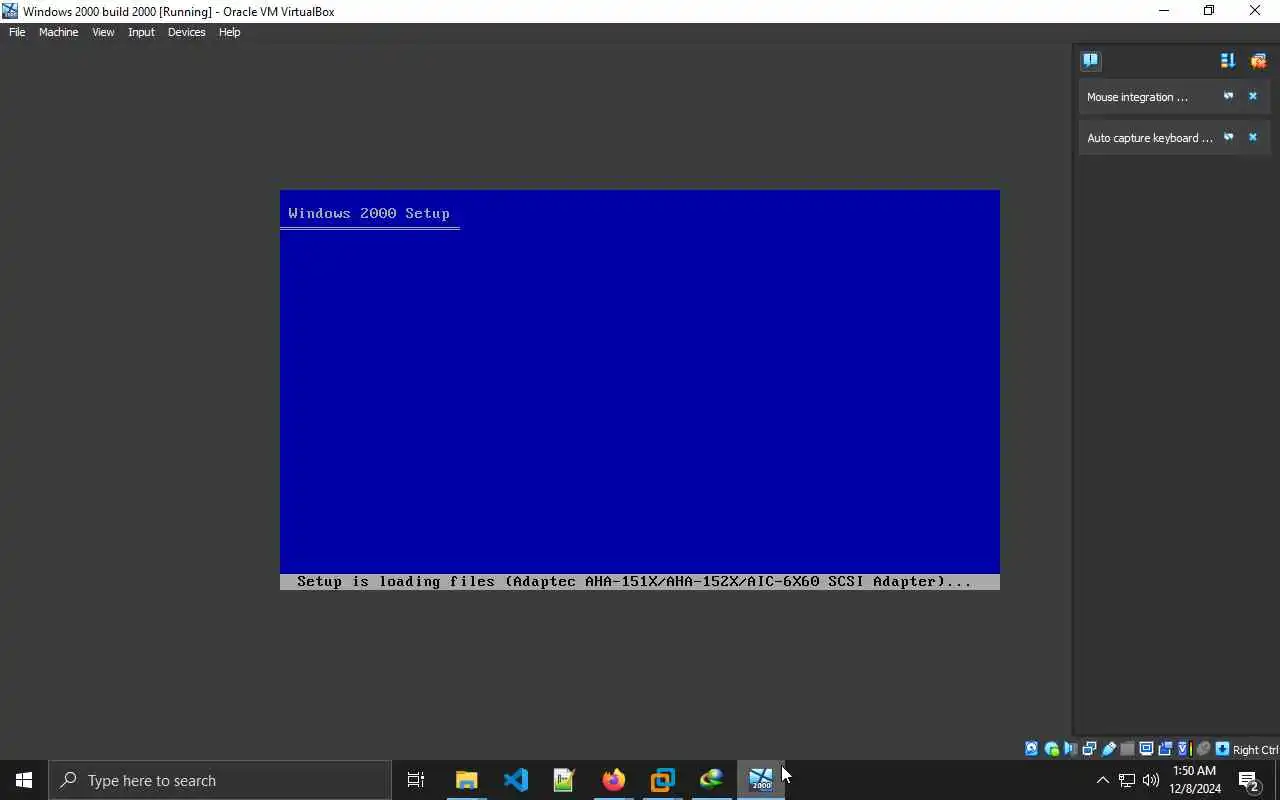Open the Input menu
The height and width of the screenshot is (800, 1280).
tap(141, 32)
